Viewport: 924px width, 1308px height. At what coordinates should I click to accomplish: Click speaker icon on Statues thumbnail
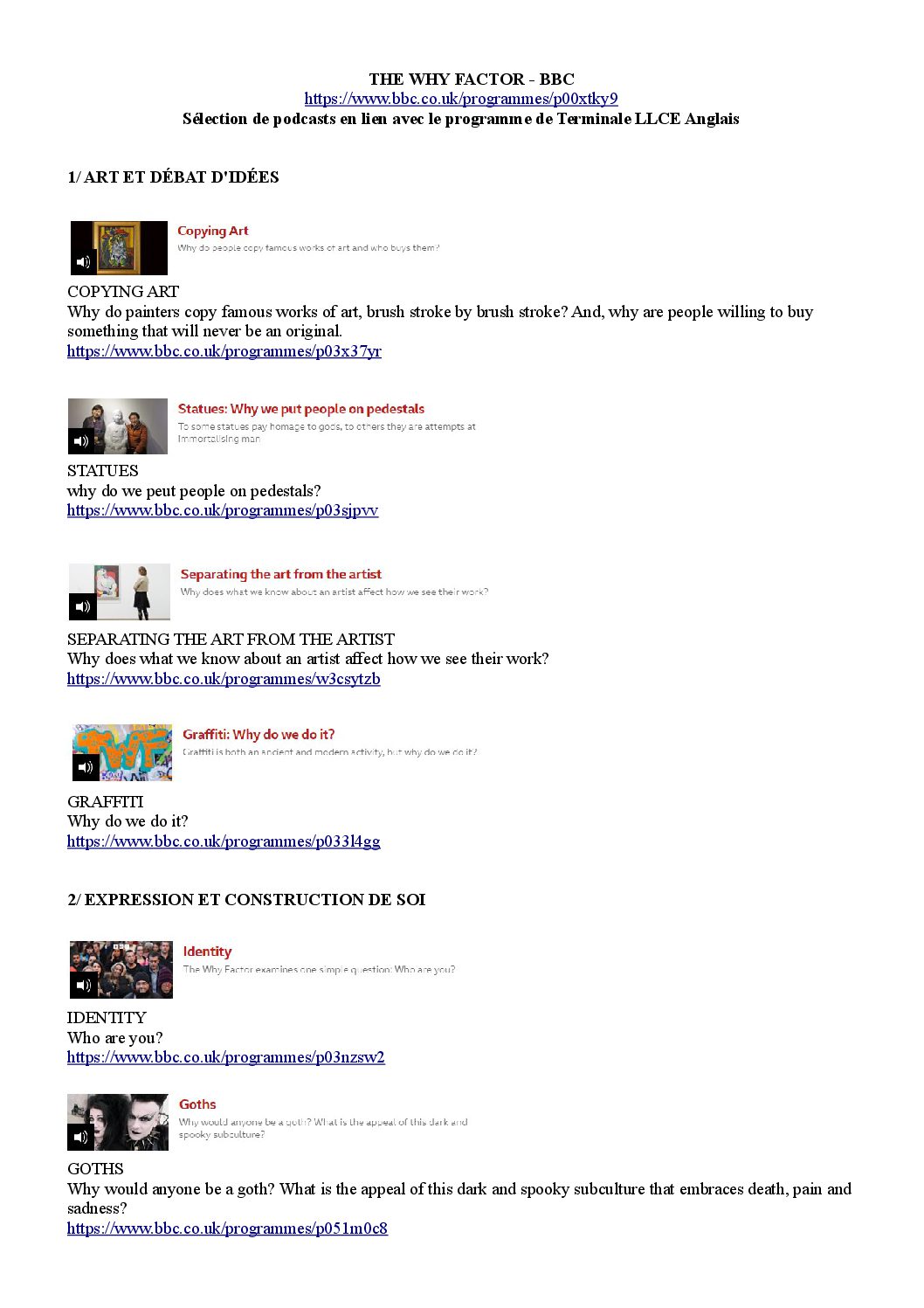81,441
